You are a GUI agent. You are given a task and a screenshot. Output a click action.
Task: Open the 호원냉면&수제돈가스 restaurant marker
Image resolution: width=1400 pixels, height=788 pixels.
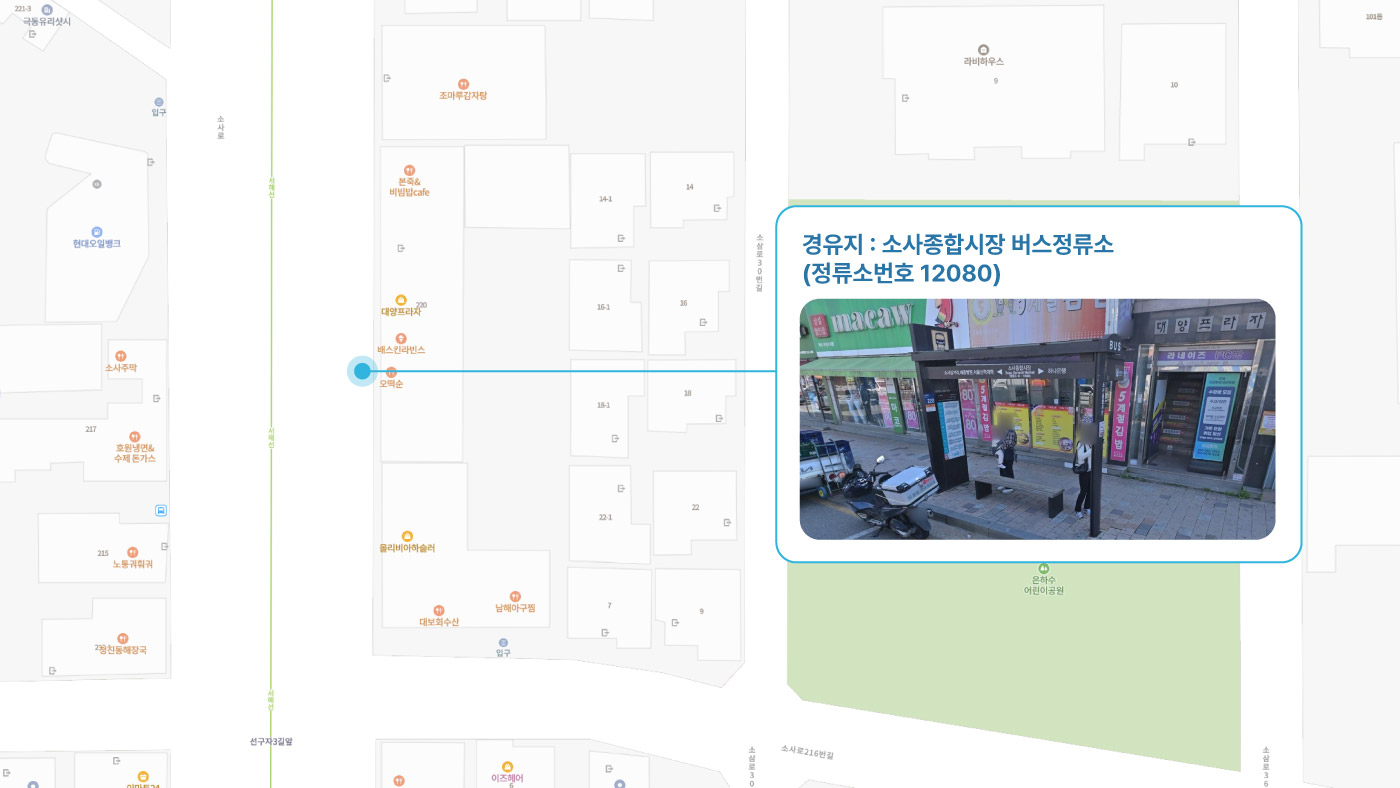tap(135, 436)
